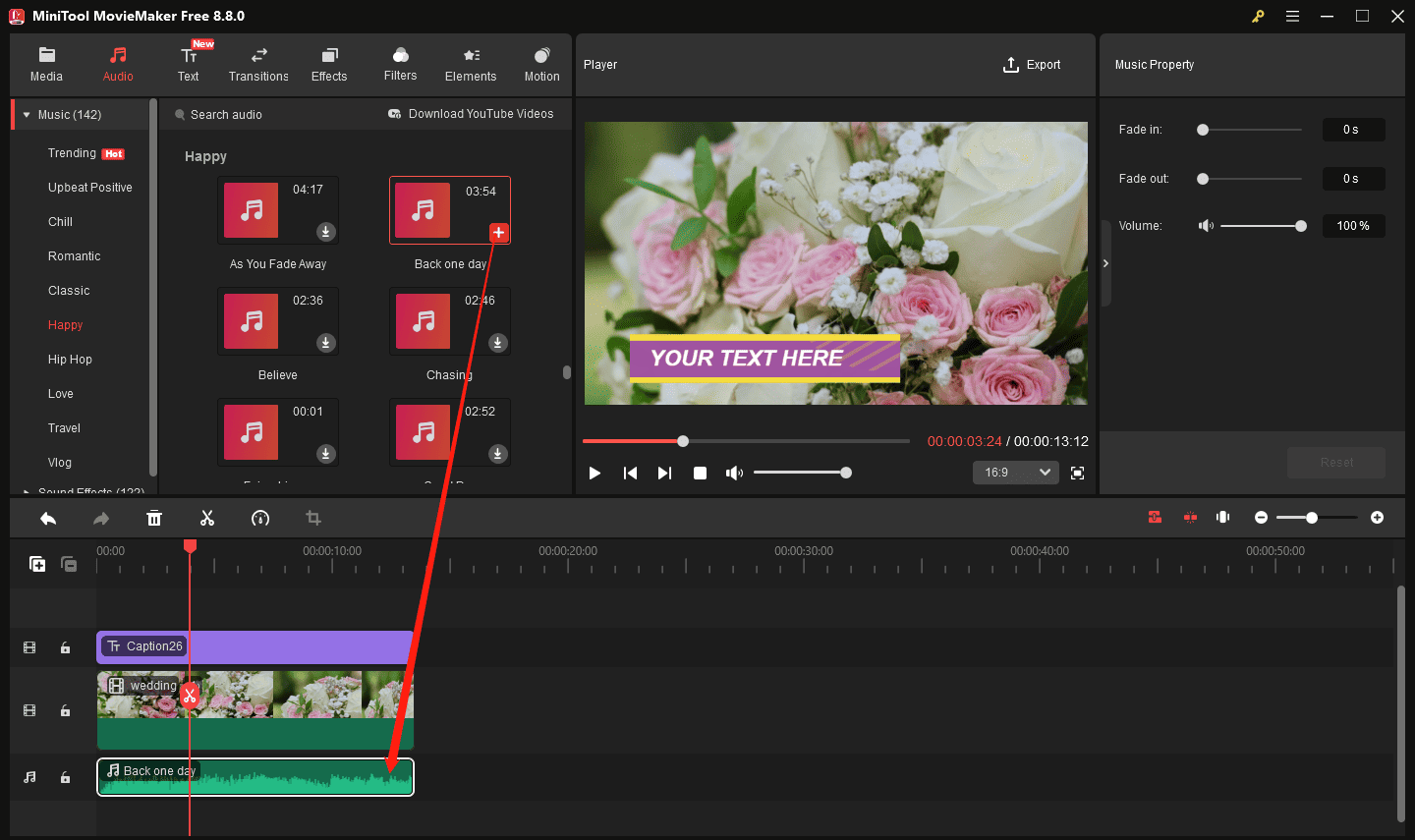
Task: Select the Hip Hop category
Action: tap(70, 360)
